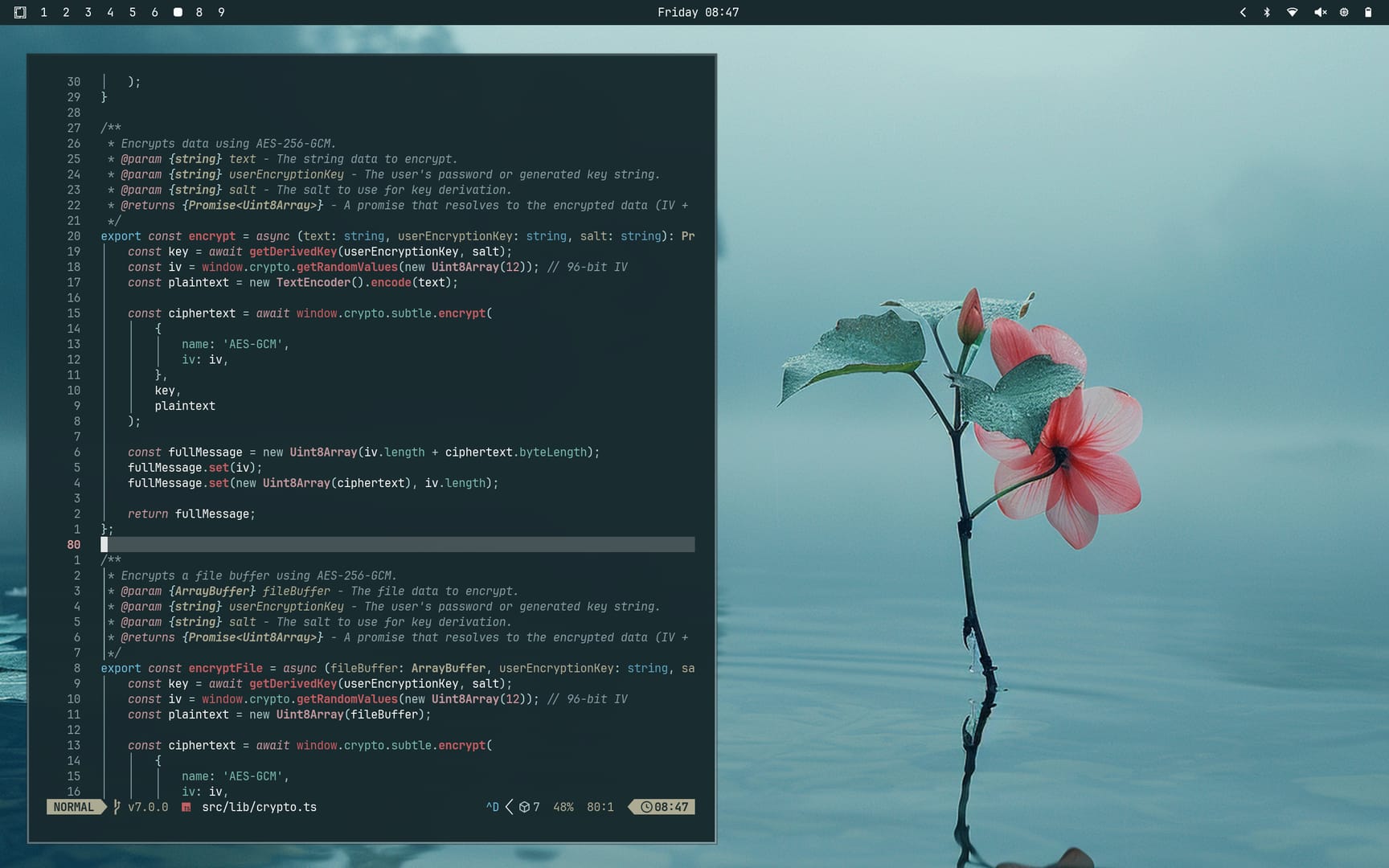Screen dimensions: 1389x868
Task: Switch to workspace 9
Action: tap(221, 12)
